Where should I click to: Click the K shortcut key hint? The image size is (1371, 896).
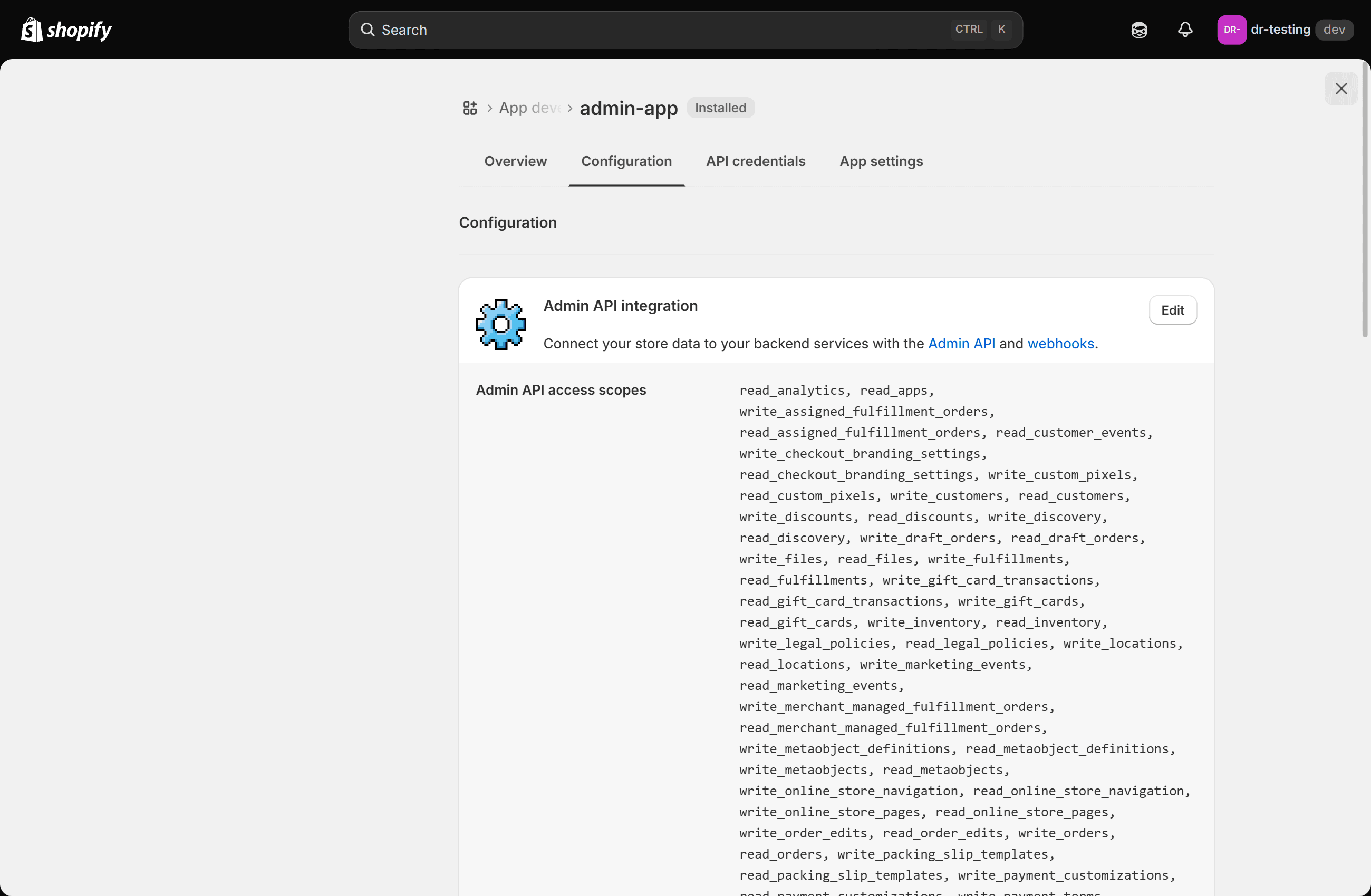[1001, 30]
